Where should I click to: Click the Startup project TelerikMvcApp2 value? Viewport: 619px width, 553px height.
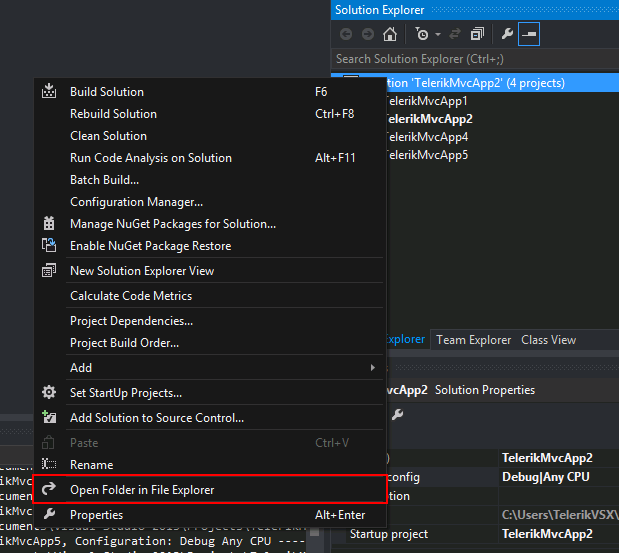click(x=547, y=534)
